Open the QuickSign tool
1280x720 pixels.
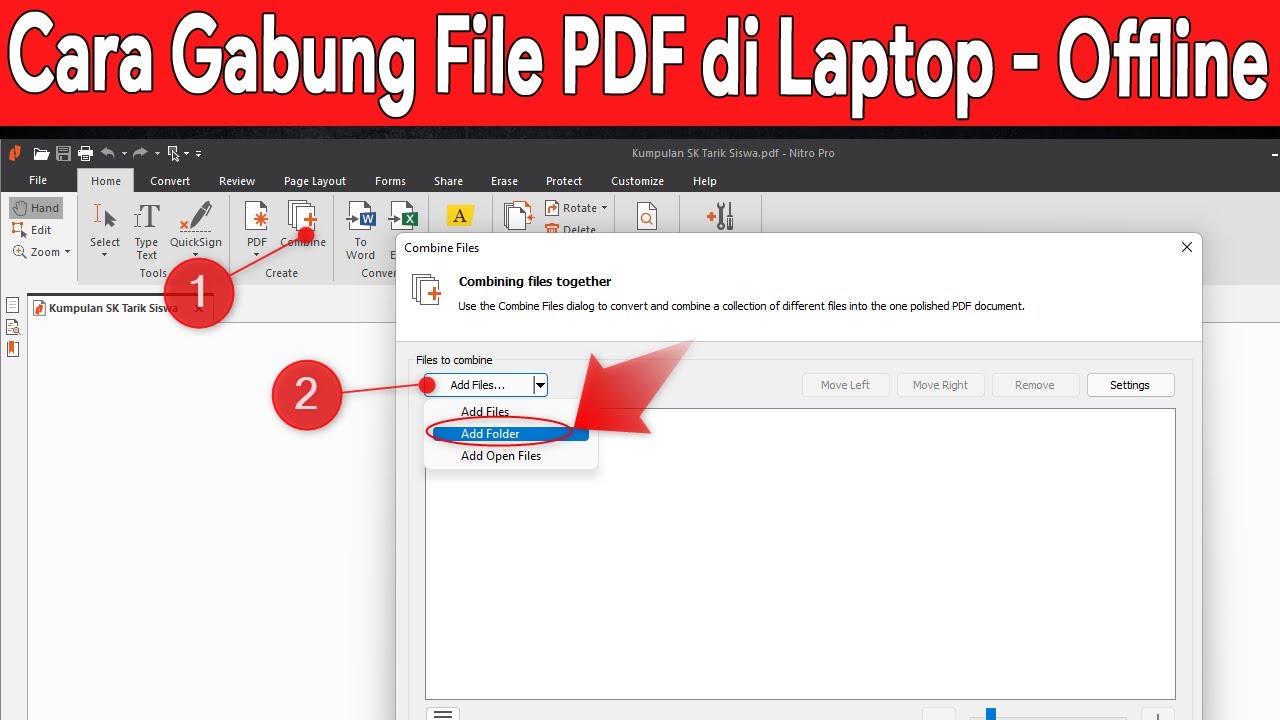coord(195,228)
